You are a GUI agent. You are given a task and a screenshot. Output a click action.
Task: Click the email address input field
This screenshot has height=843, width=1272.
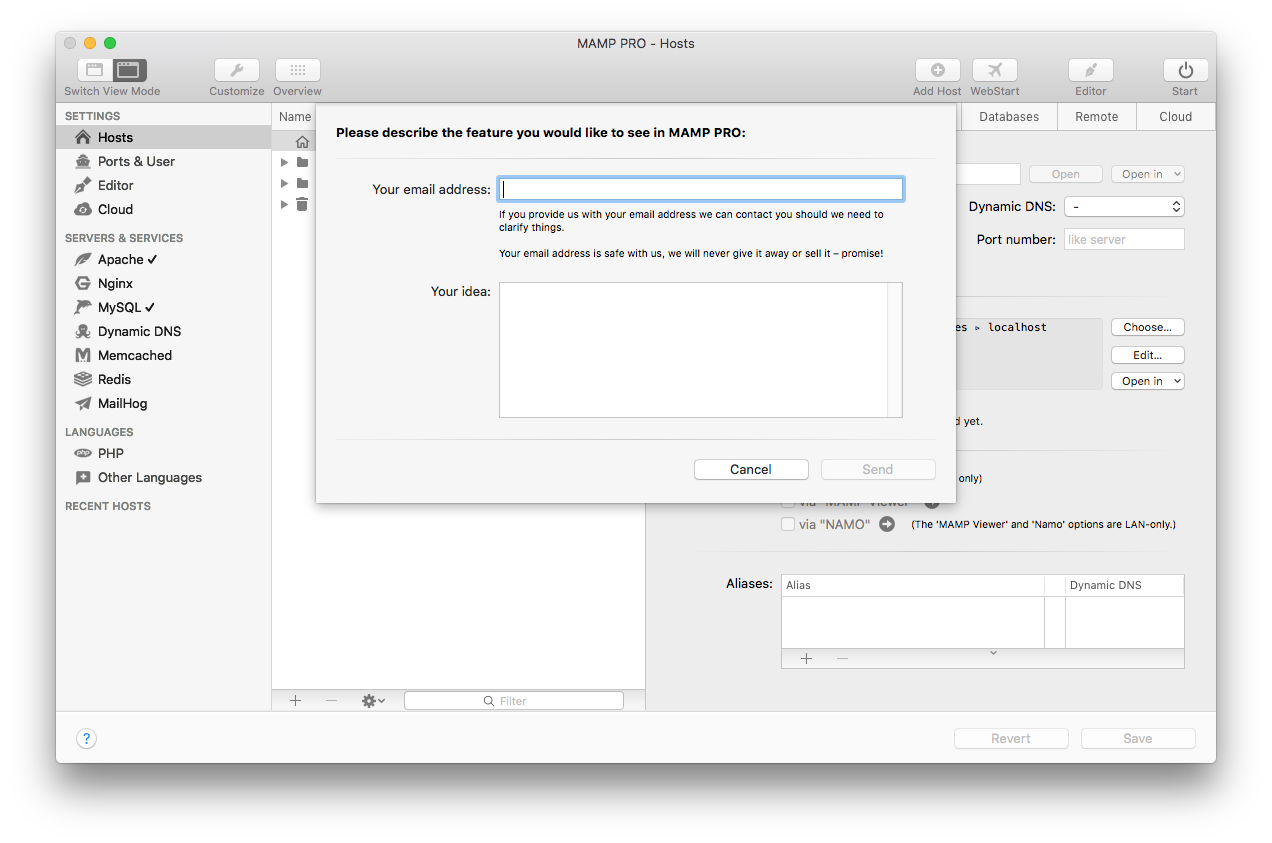700,188
